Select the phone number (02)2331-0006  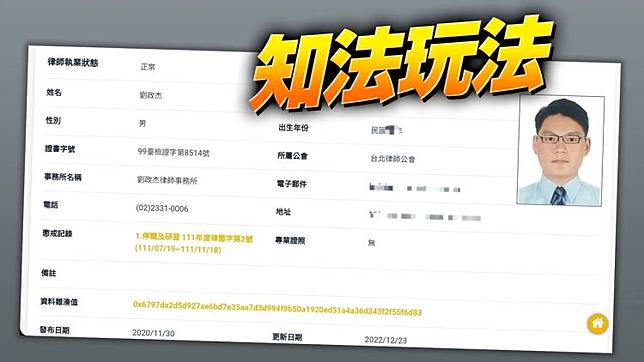[x=162, y=208]
